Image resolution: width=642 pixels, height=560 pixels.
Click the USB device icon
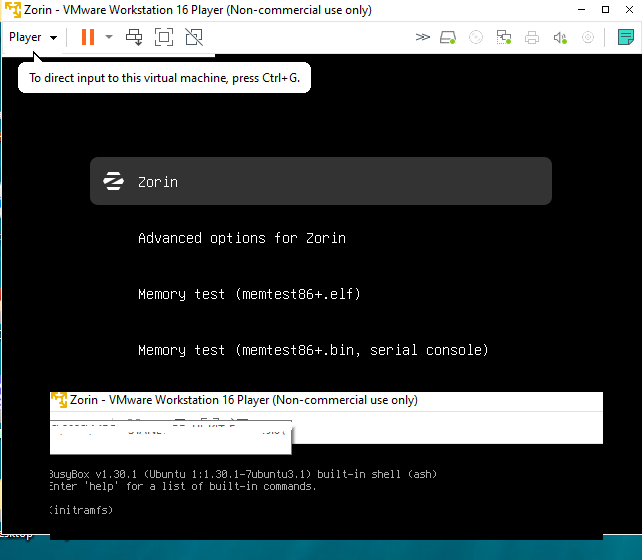tap(588, 37)
